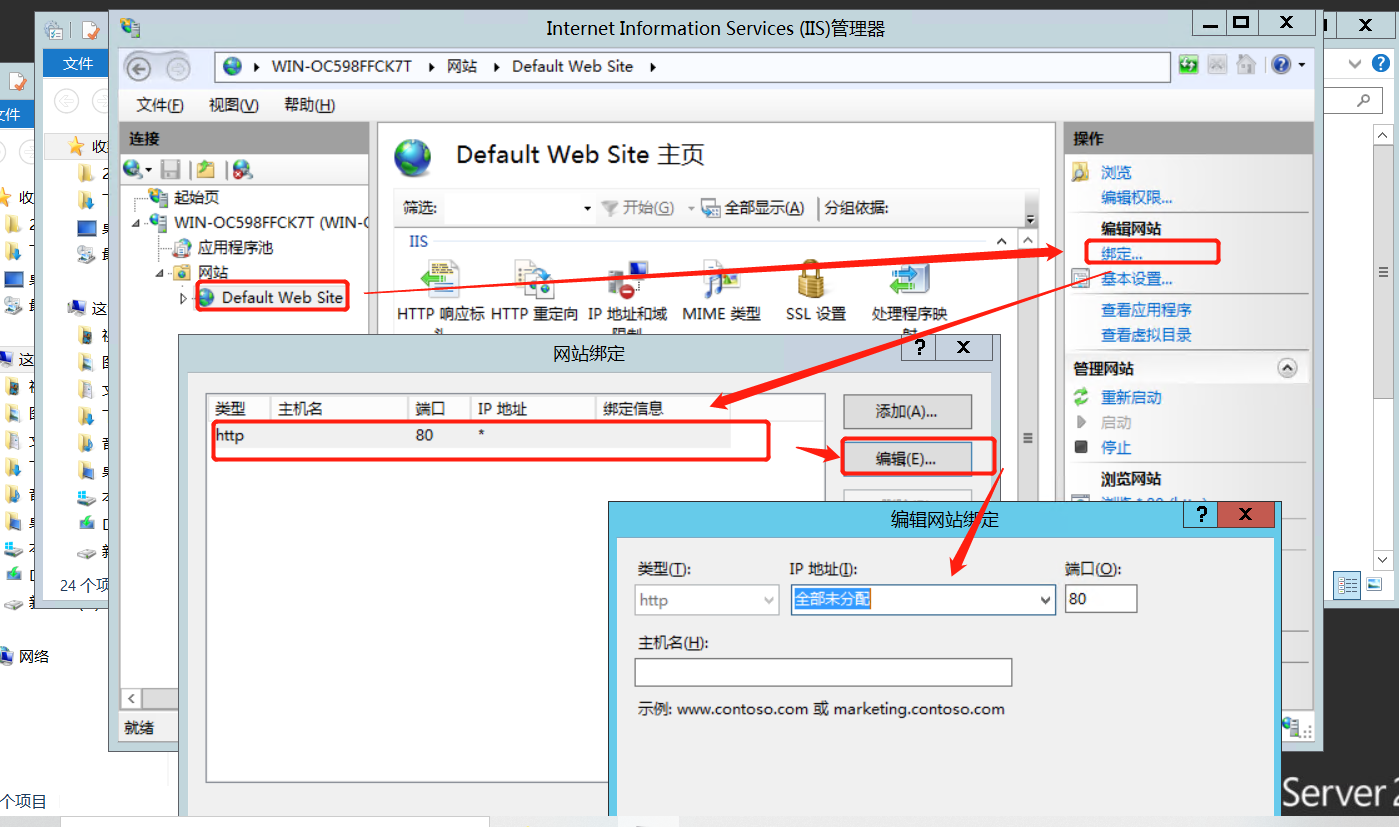Click the 查看应用程序 link
The height and width of the screenshot is (827, 1399).
1146,310
